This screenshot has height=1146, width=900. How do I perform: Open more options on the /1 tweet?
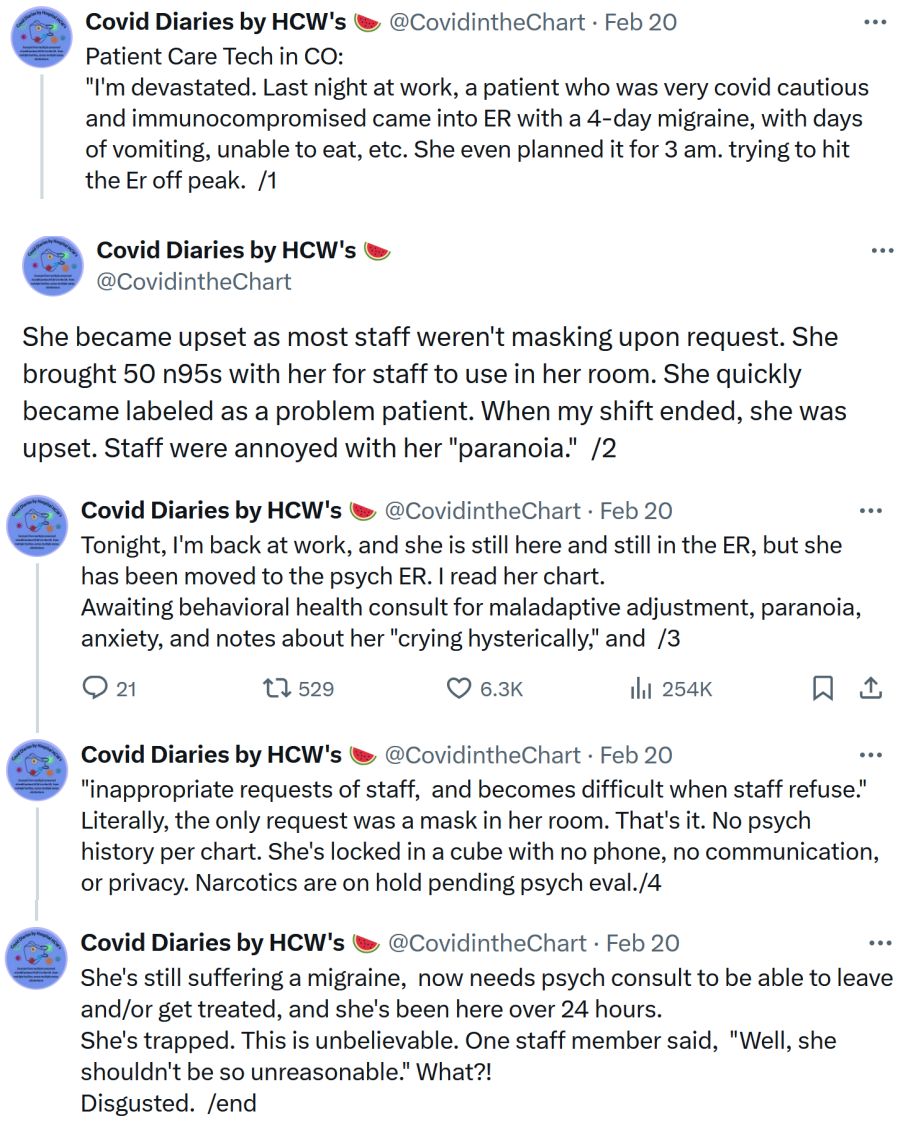tap(874, 23)
